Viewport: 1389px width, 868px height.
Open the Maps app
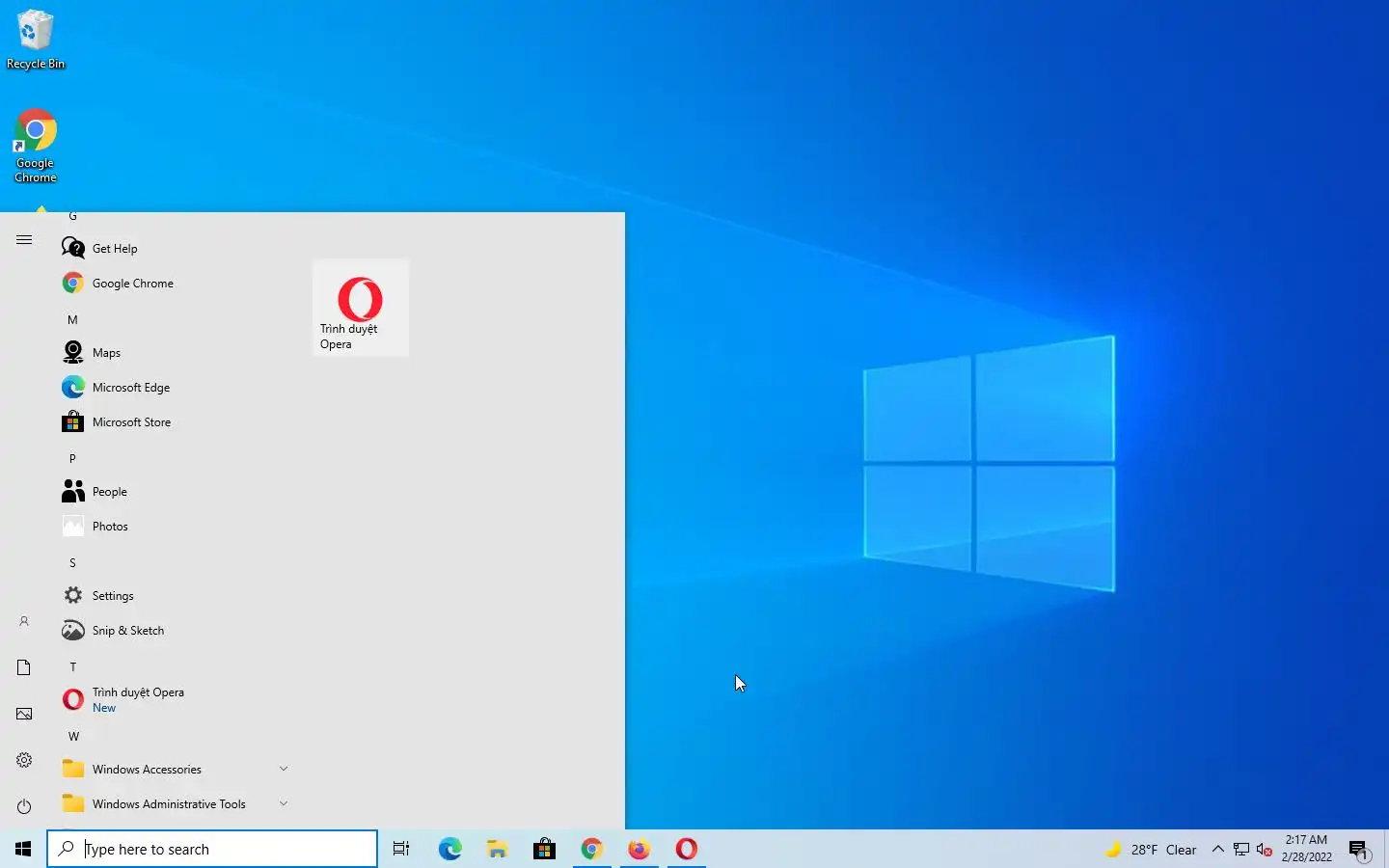[x=174, y=352]
